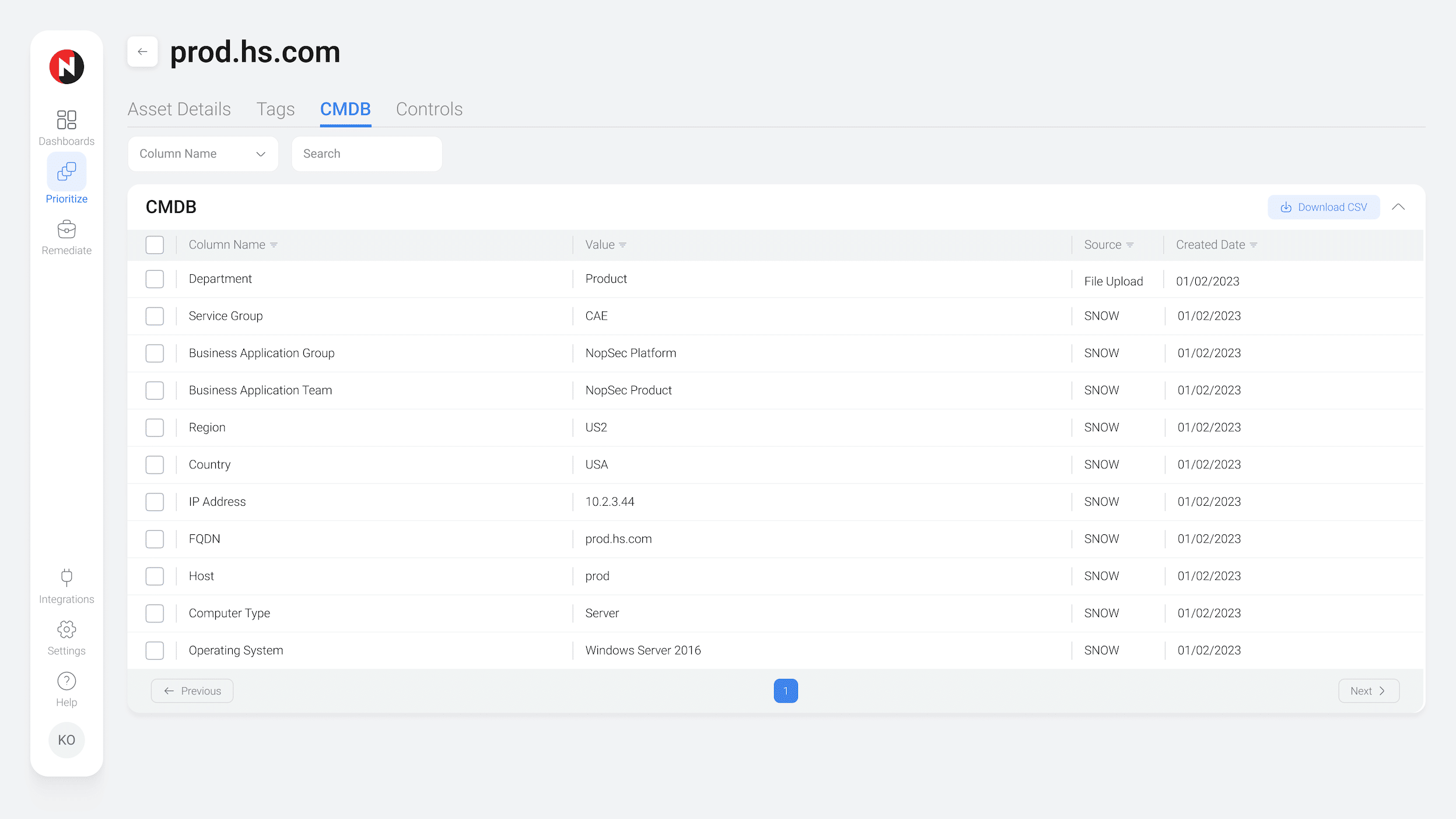This screenshot has height=819, width=1456.
Task: Click the Next page button
Action: (x=1368, y=691)
